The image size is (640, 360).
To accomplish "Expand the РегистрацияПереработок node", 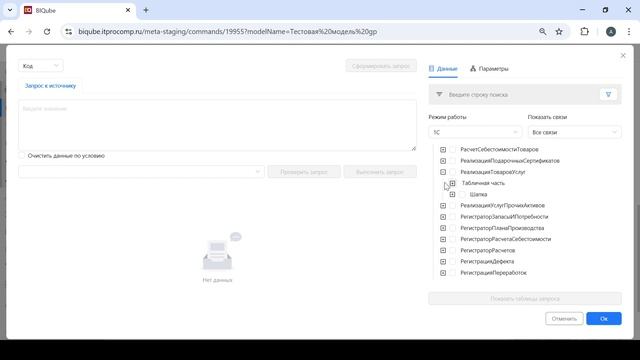I will click(443, 273).
